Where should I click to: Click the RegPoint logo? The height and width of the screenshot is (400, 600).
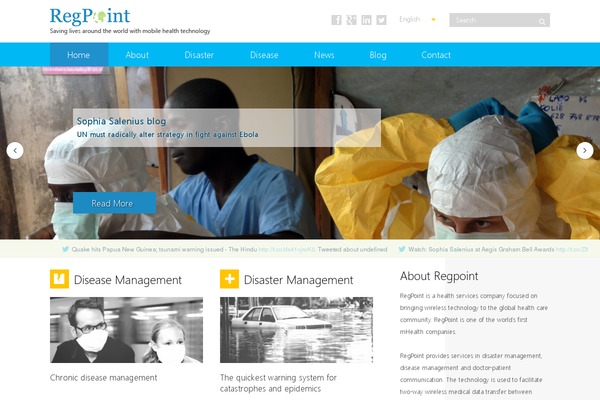(x=90, y=16)
